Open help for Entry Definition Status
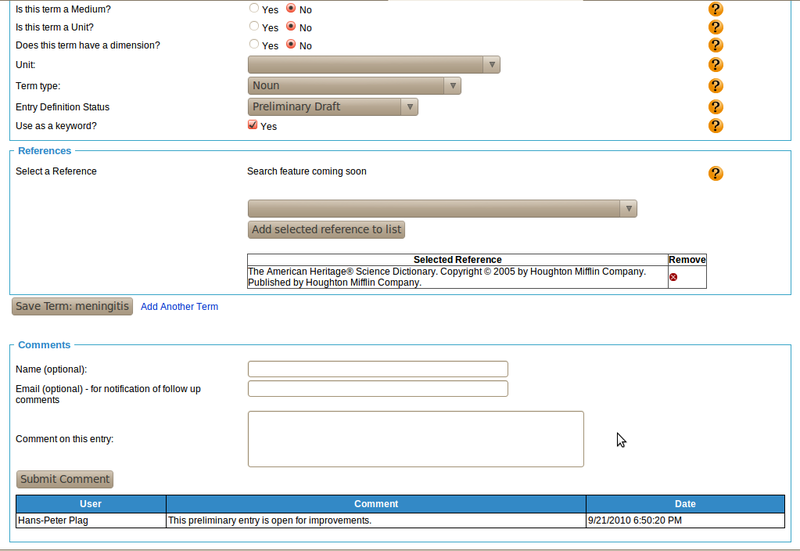The width and height of the screenshot is (800, 551). pyautogui.click(x=715, y=107)
